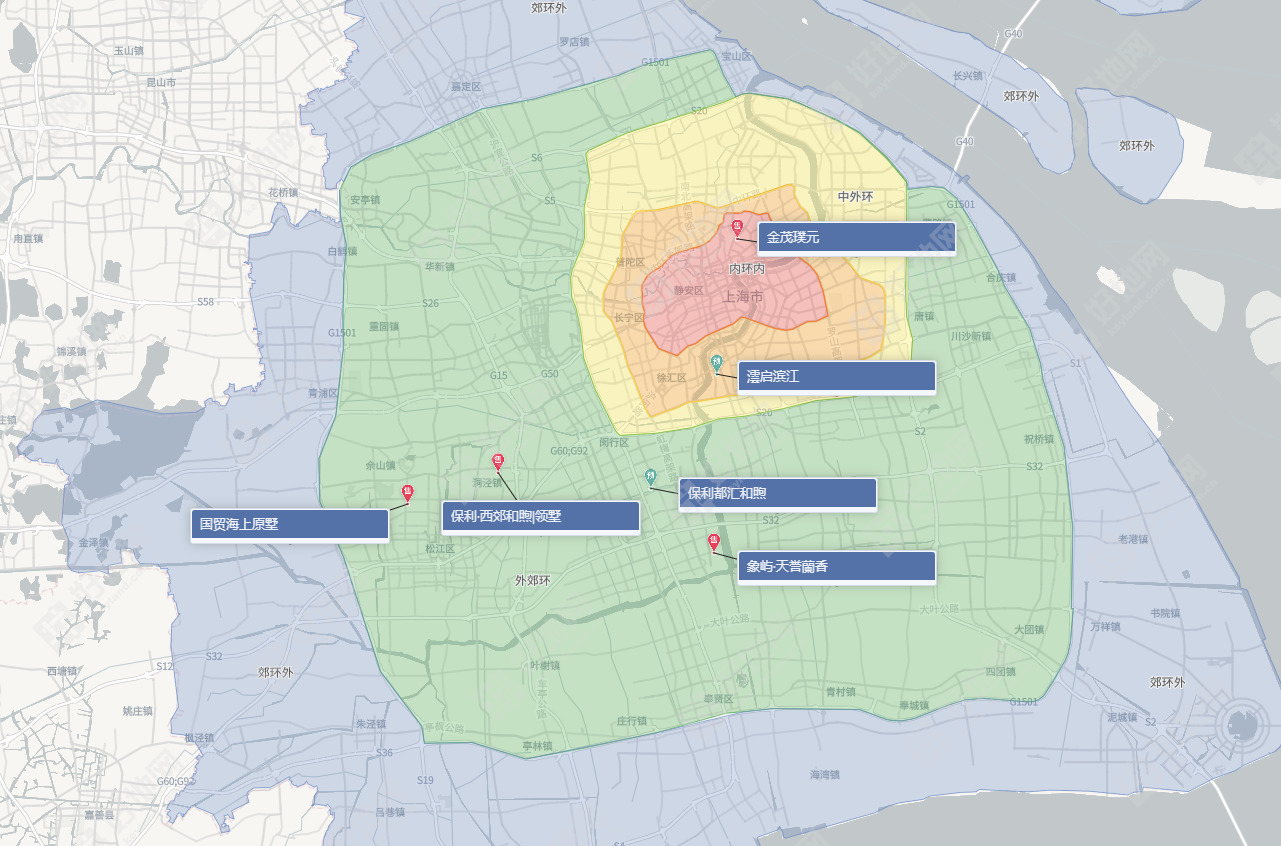The width and height of the screenshot is (1281, 846).
Task: Click the 内环内 zone label in red area
Action: 747,270
